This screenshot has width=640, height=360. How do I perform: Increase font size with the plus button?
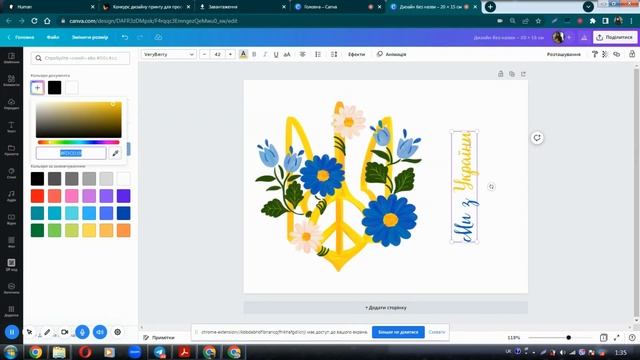click(x=231, y=54)
